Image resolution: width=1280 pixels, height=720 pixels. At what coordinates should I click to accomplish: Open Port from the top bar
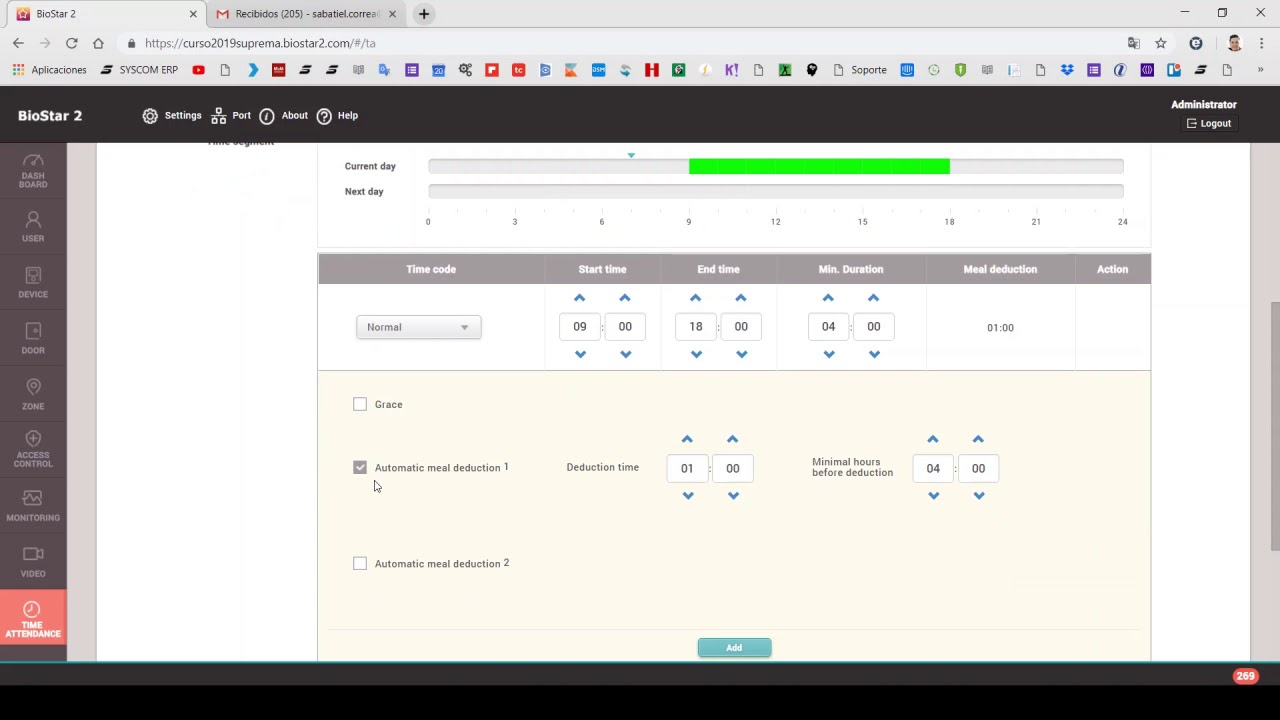[x=231, y=116]
